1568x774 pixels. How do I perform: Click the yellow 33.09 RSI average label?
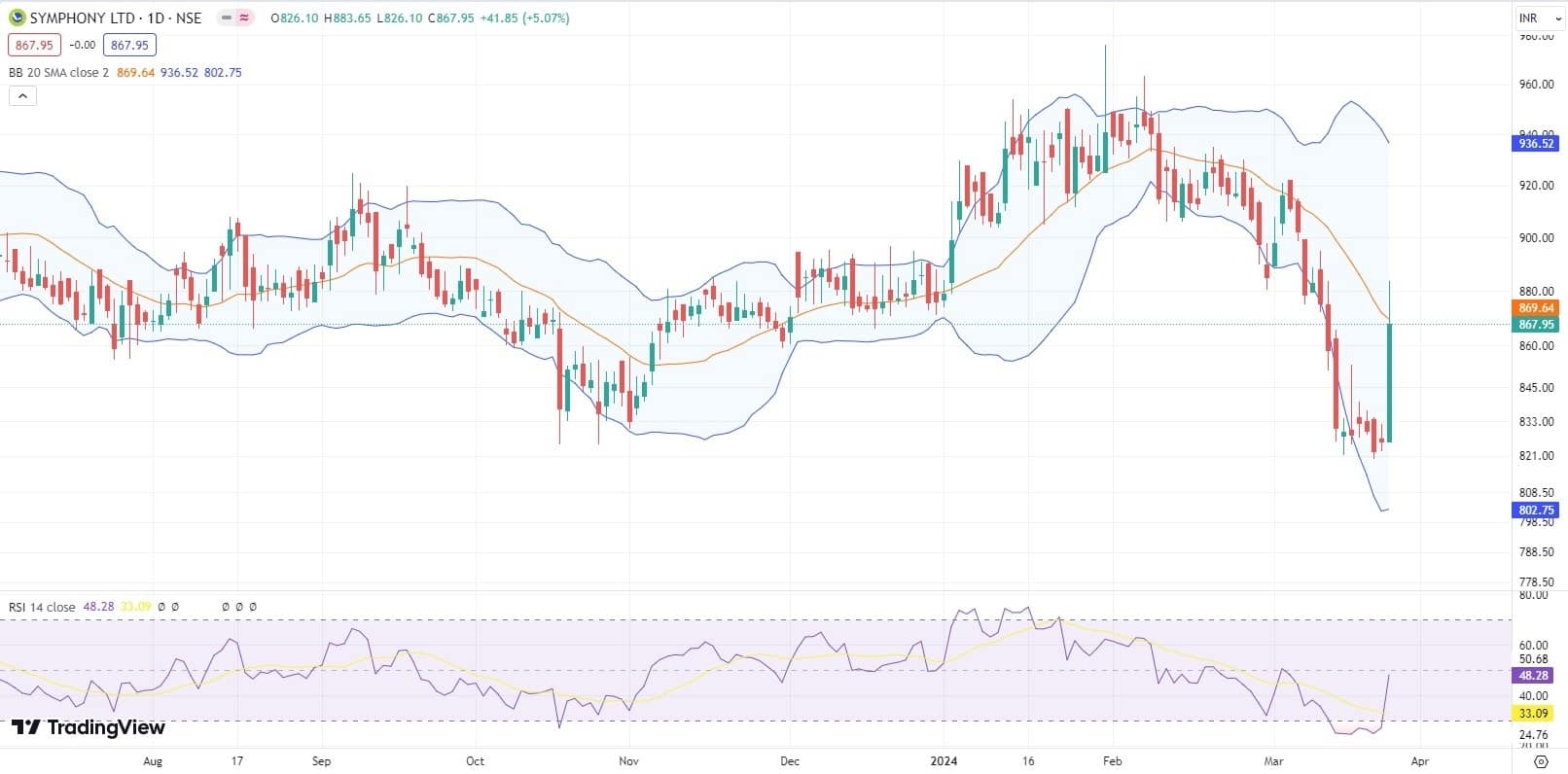1533,714
